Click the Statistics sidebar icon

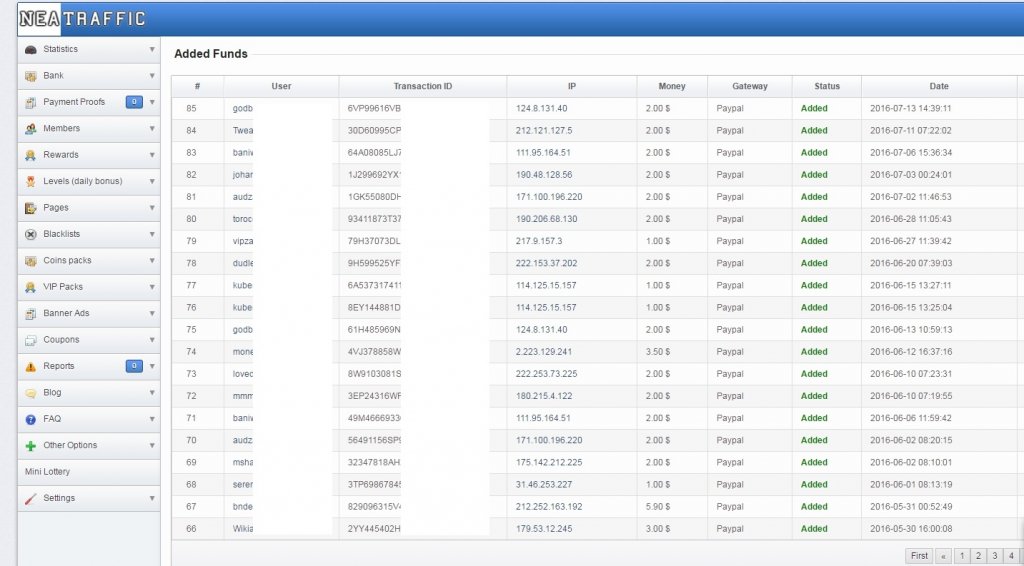(31, 49)
